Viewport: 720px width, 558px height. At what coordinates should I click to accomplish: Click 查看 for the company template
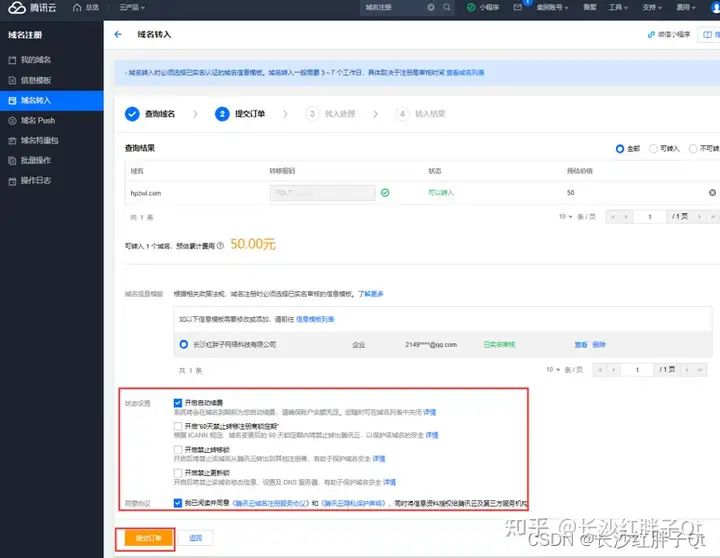pos(581,344)
